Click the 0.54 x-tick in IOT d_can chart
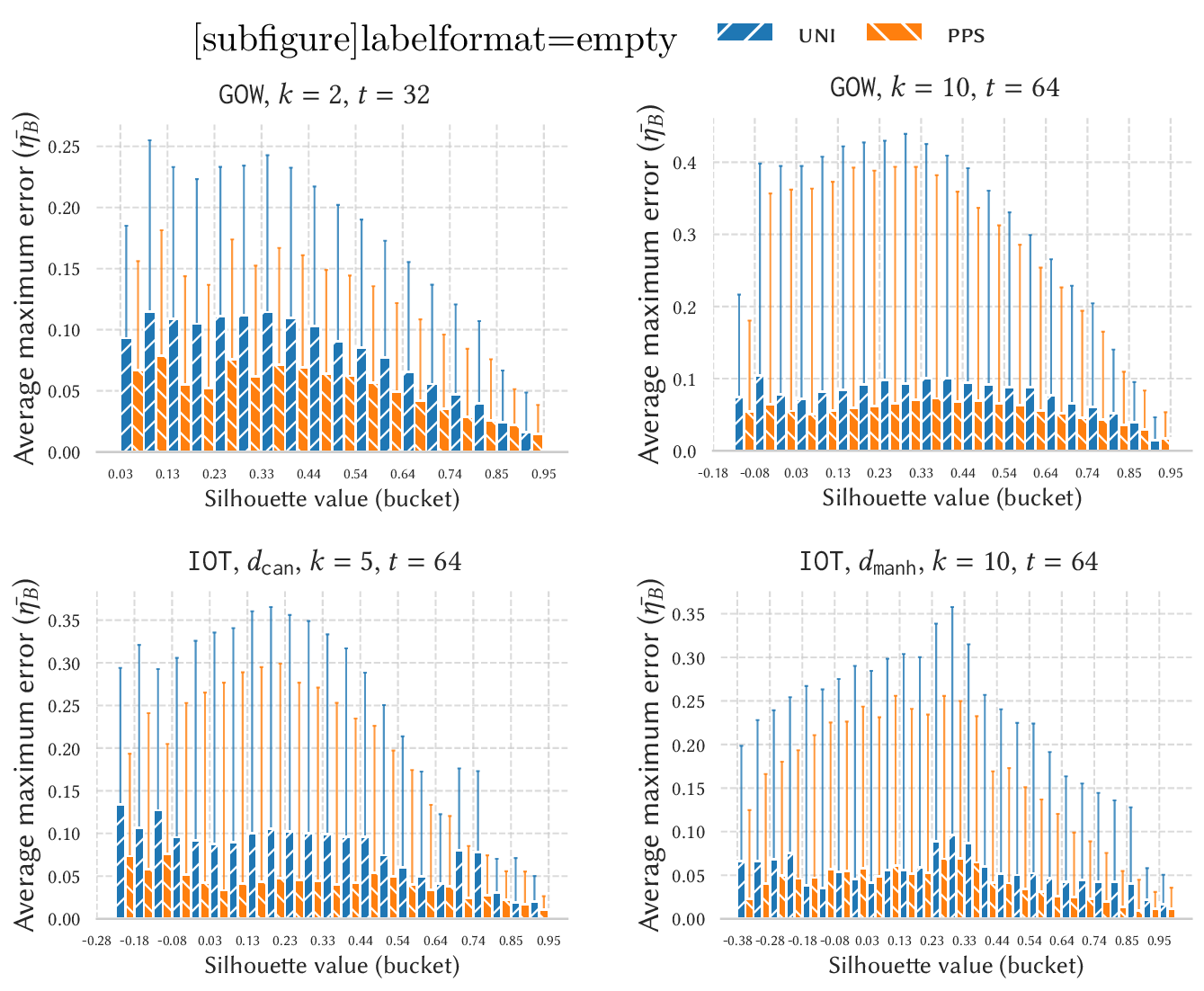Image resolution: width=1204 pixels, height=991 pixels. (397, 941)
